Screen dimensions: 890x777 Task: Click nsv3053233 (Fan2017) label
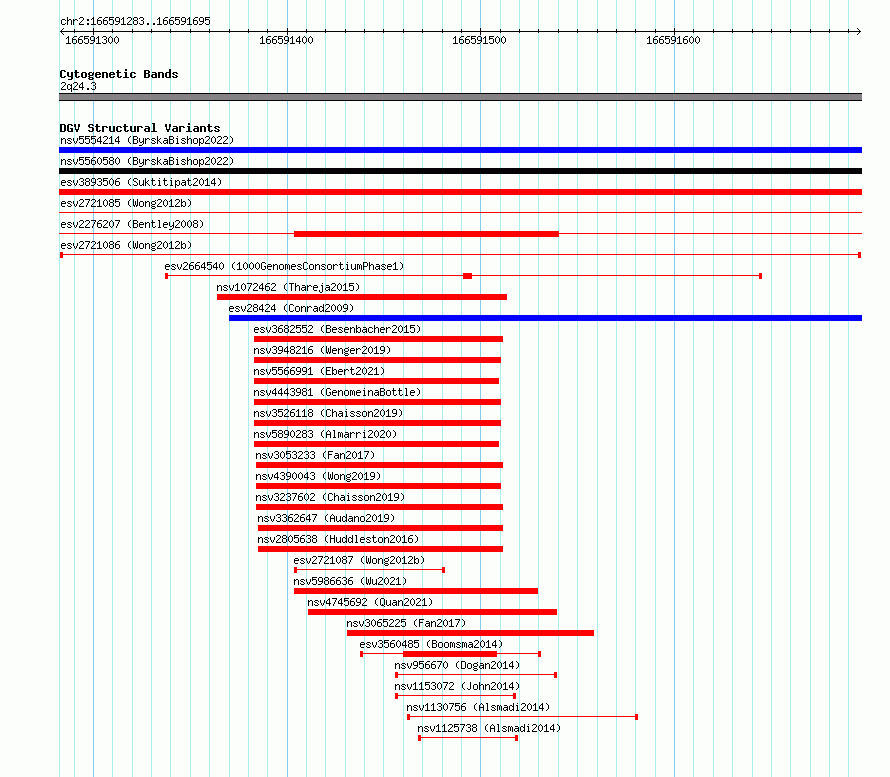point(315,455)
